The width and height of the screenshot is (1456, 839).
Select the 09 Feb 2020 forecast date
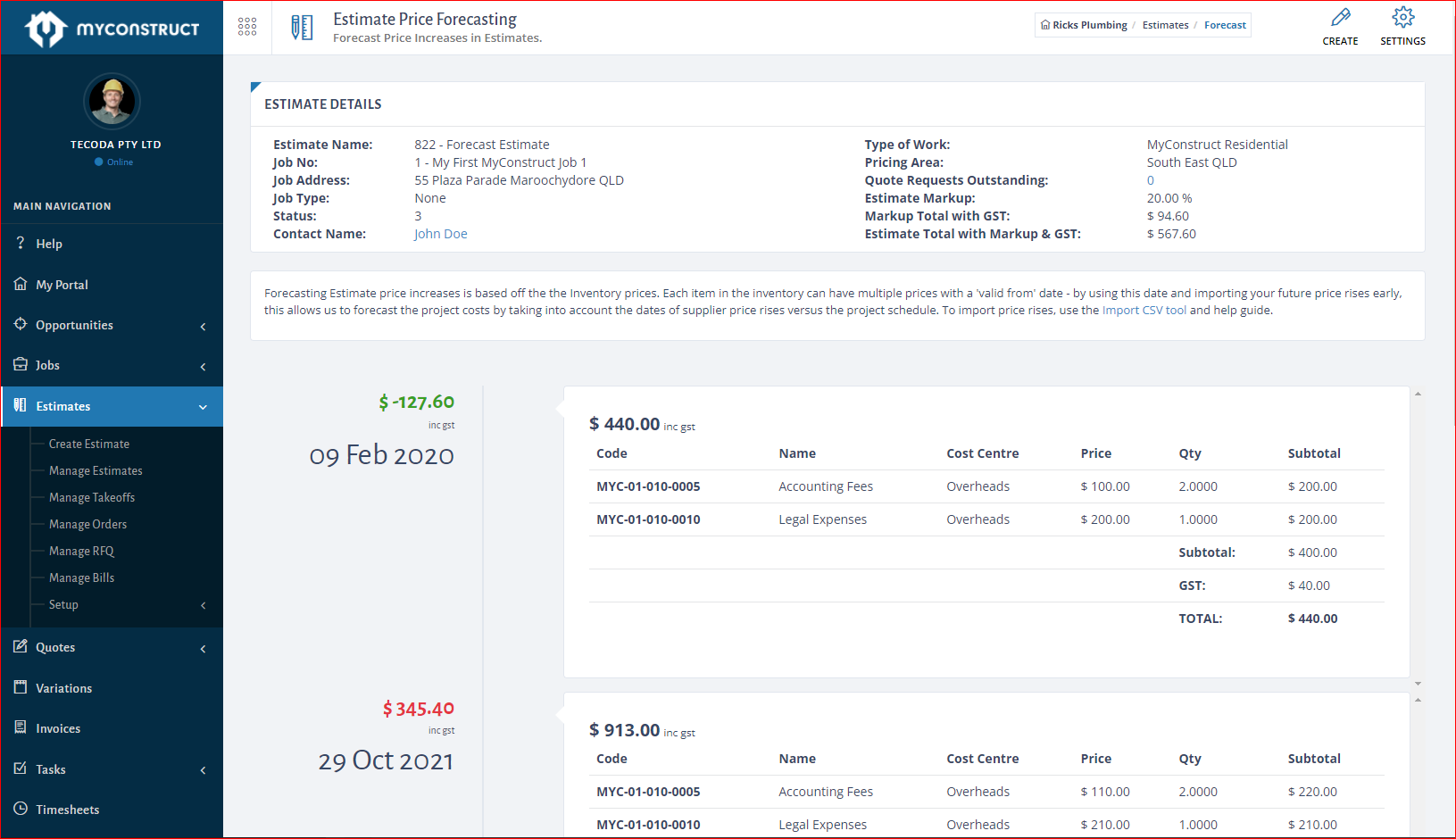coord(381,455)
